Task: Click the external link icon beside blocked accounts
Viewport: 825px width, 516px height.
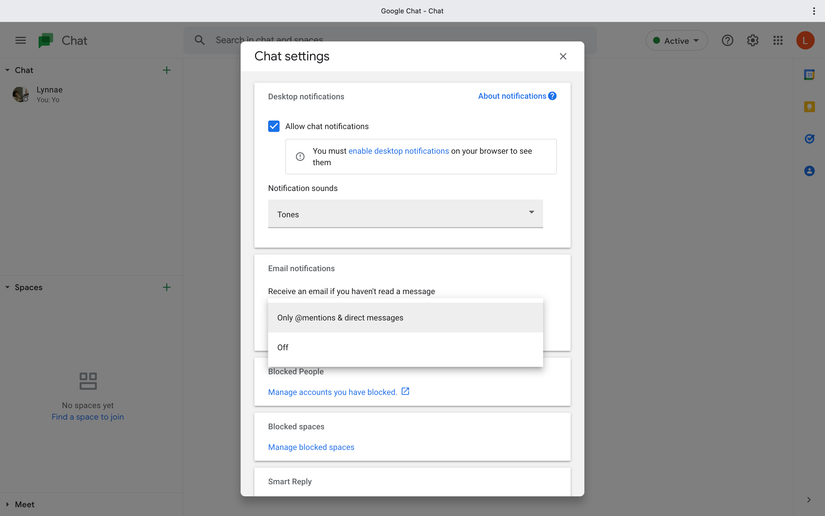Action: (x=405, y=391)
